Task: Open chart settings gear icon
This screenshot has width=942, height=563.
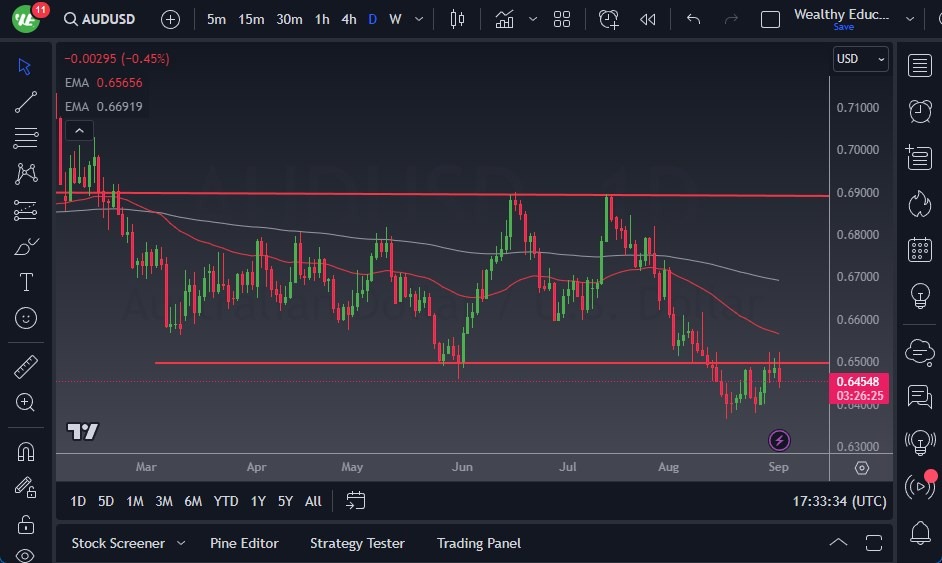Action: click(x=862, y=468)
